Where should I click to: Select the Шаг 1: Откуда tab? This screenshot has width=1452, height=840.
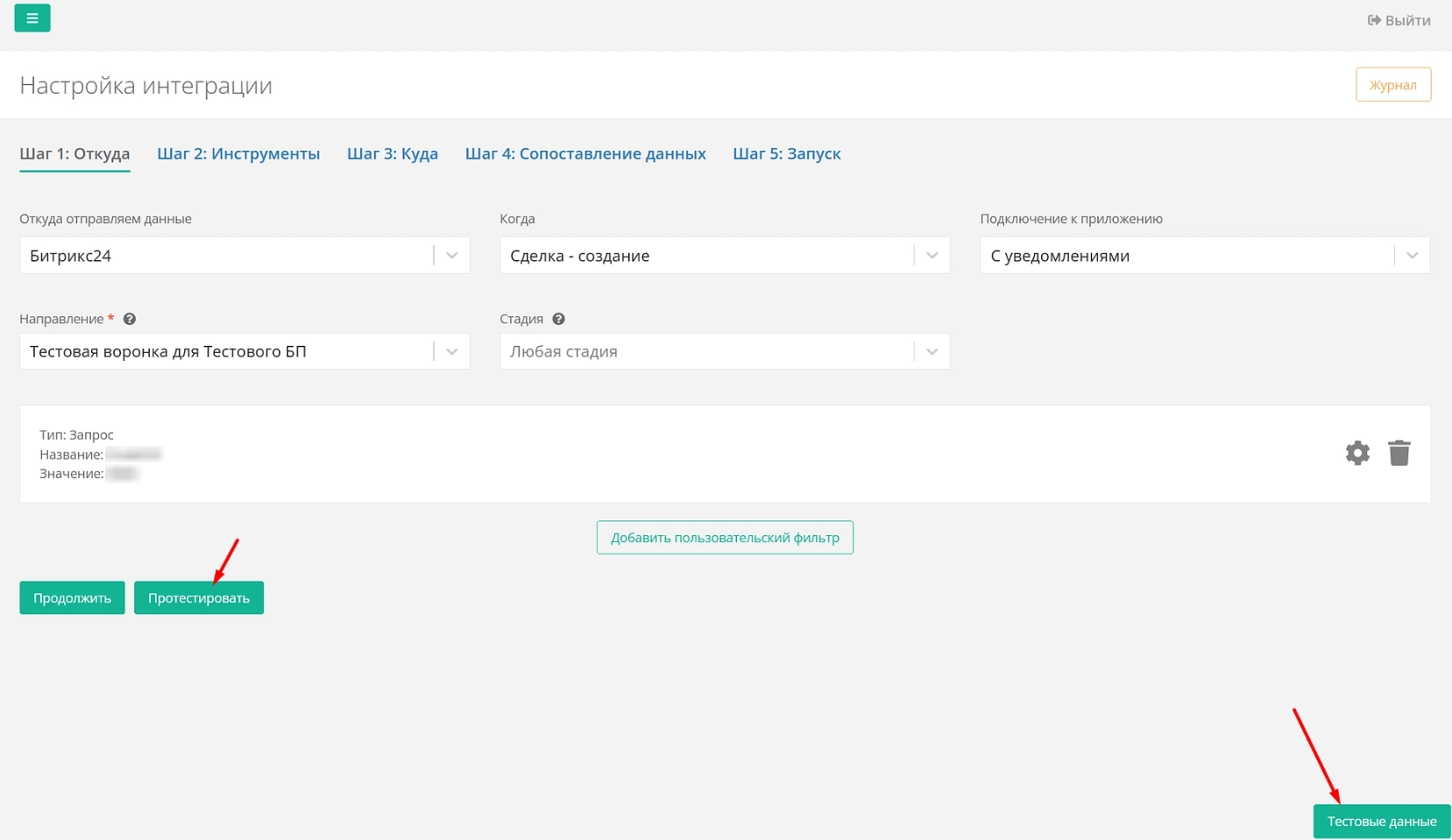74,154
